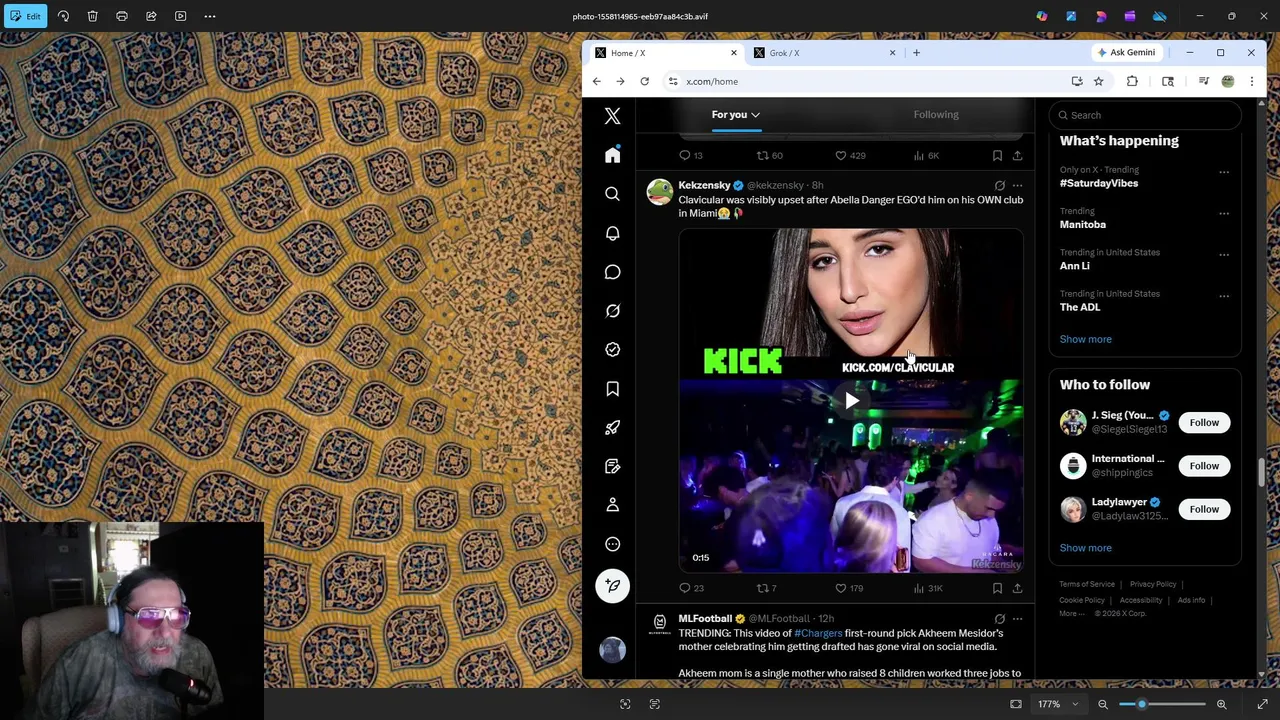Reload the x.com page

point(645,81)
